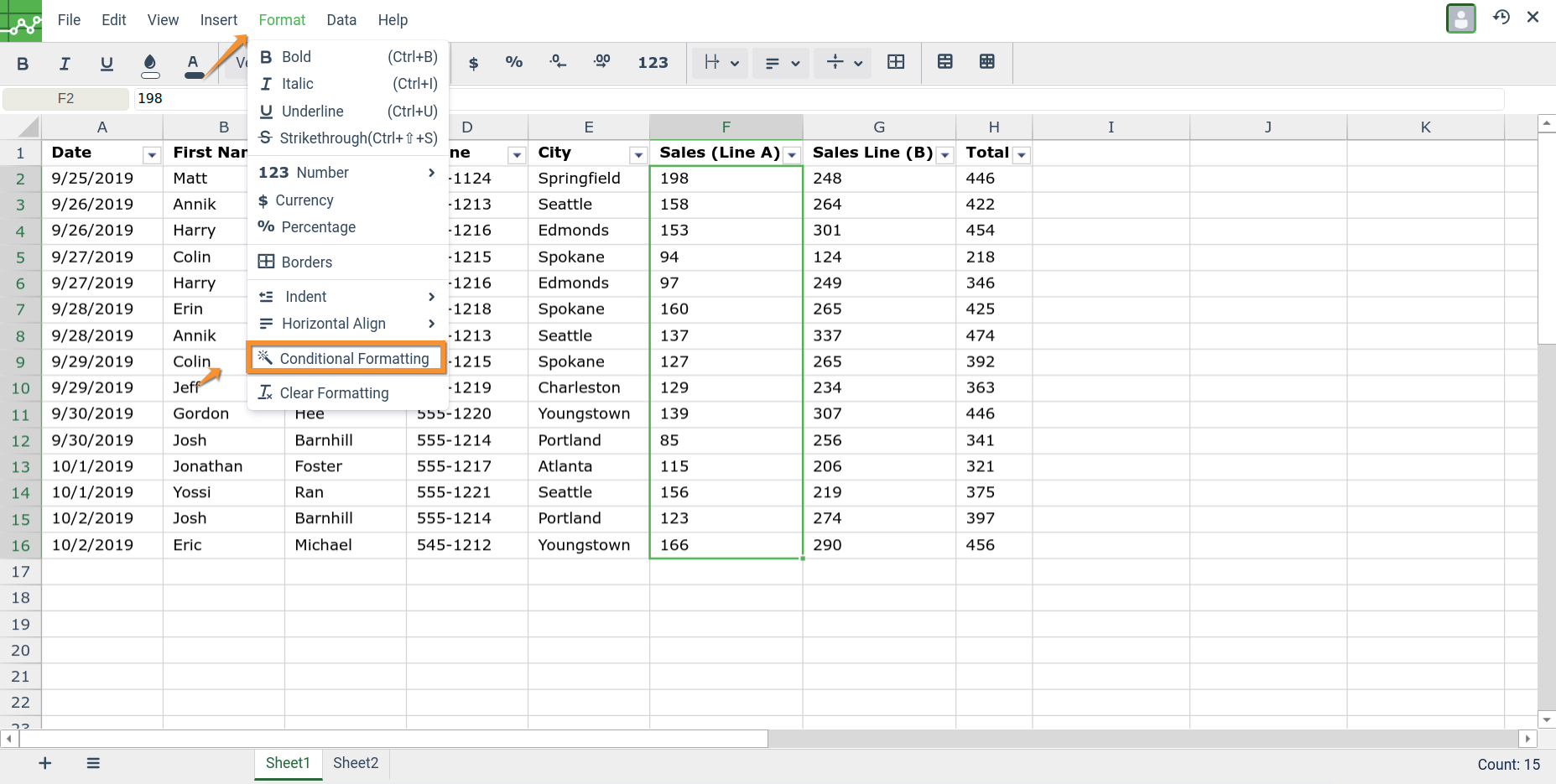Toggle bold in the toolbar
This screenshot has width=1556, height=784.
pyautogui.click(x=23, y=64)
